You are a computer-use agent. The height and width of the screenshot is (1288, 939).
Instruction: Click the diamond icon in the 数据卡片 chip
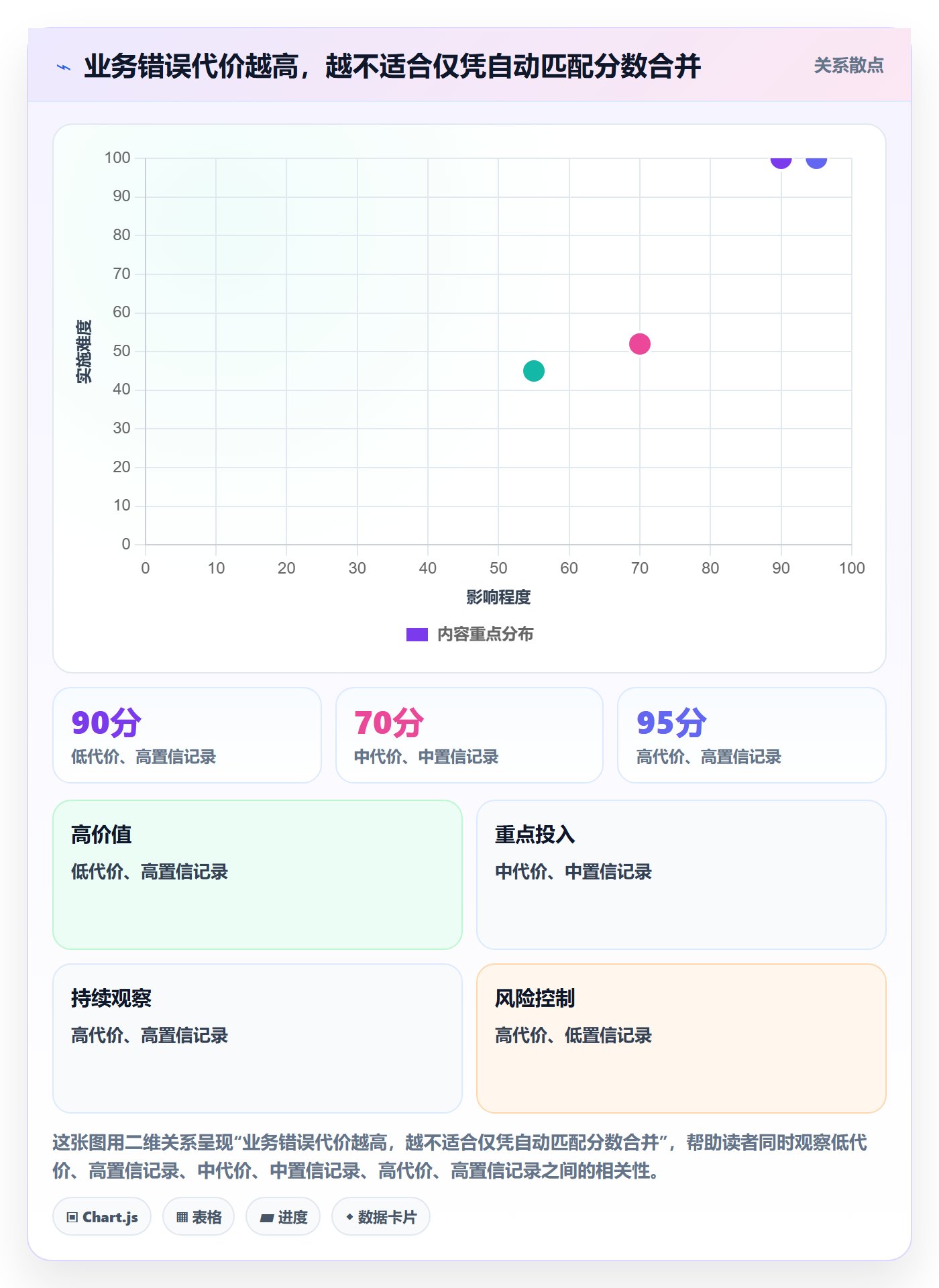[x=349, y=1217]
